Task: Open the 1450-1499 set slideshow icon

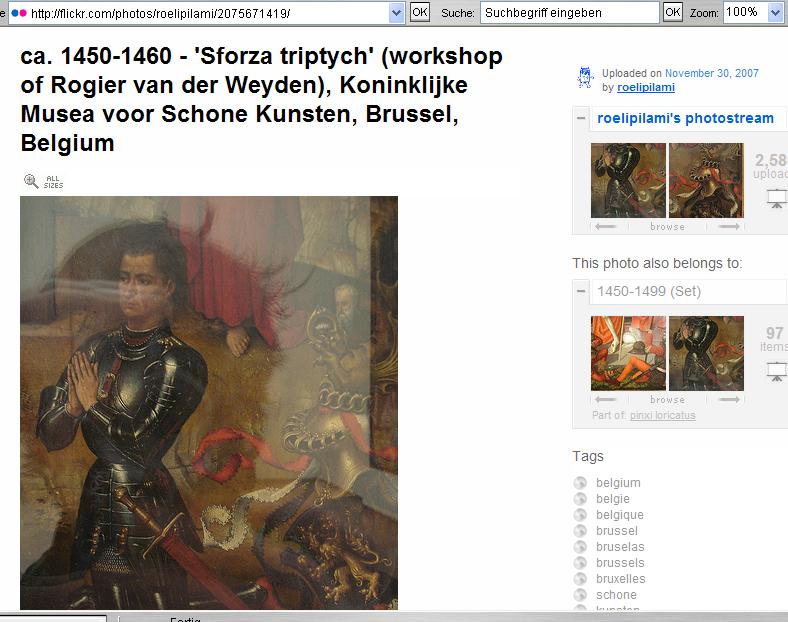Action: click(777, 372)
